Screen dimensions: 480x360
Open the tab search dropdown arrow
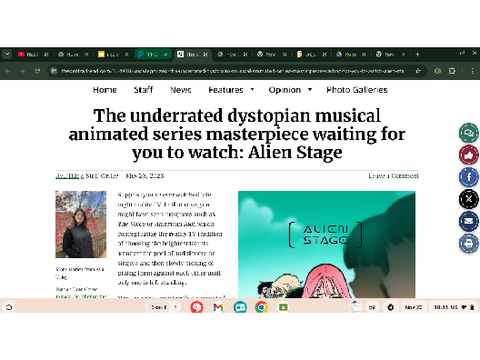point(7,54)
